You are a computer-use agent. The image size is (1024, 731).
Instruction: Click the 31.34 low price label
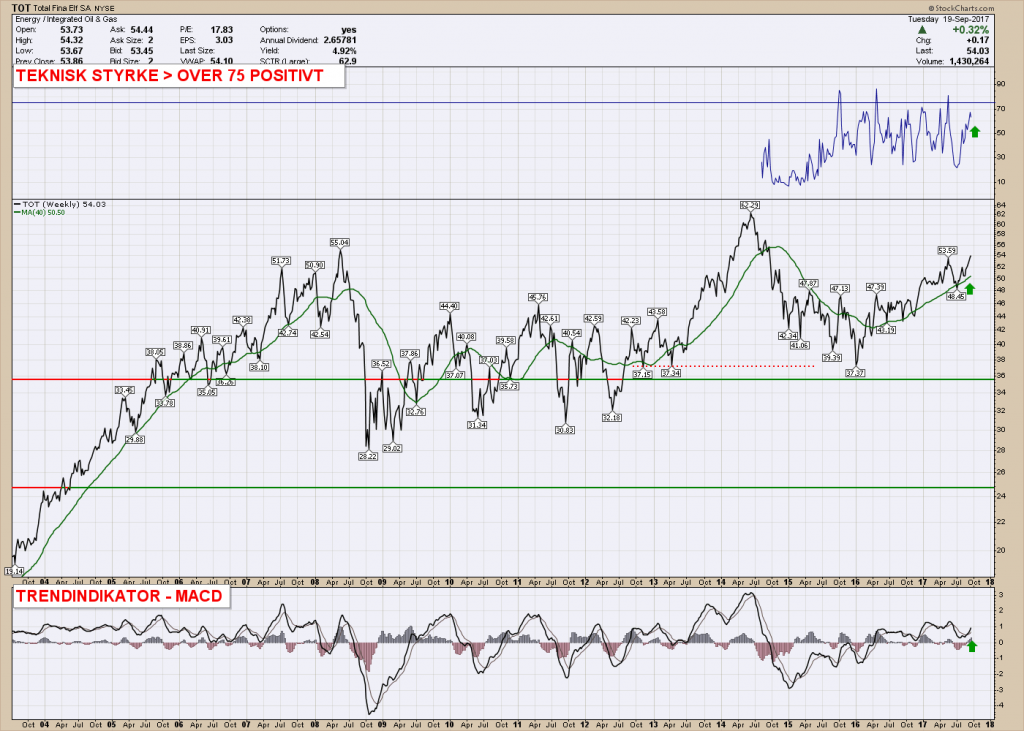pyautogui.click(x=477, y=425)
